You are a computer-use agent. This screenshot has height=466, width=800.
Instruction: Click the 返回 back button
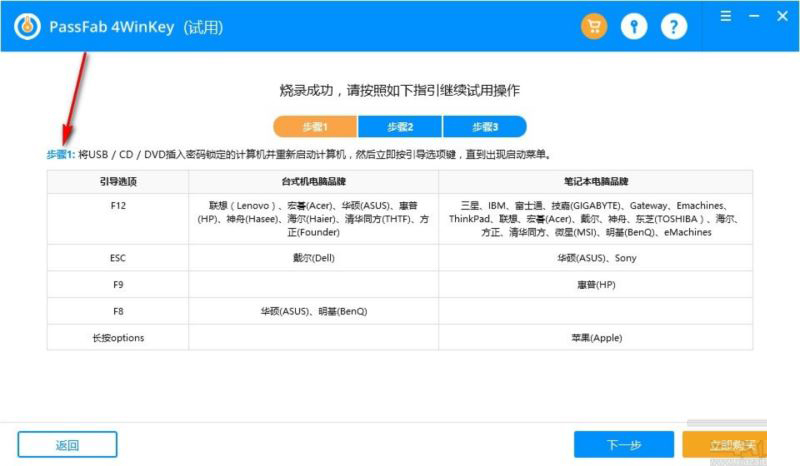click(x=67, y=445)
